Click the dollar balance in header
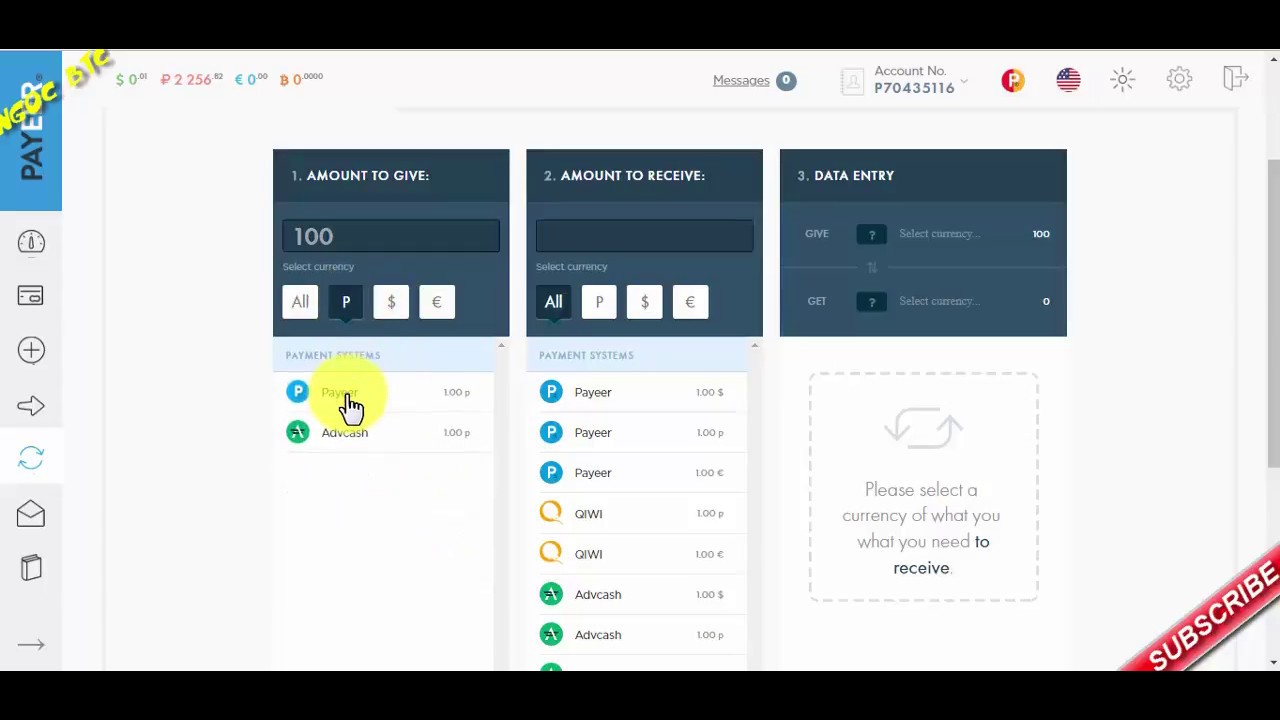 coord(131,79)
